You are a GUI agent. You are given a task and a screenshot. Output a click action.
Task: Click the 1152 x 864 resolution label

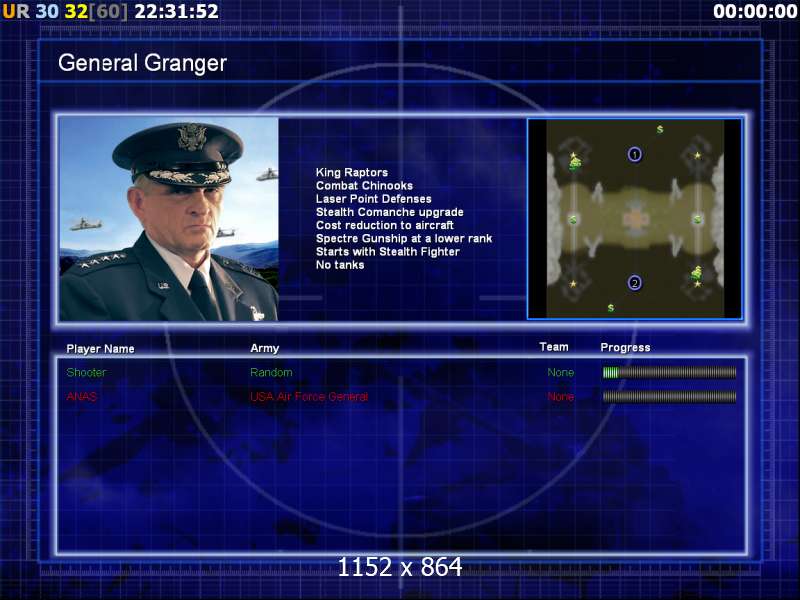tap(400, 567)
